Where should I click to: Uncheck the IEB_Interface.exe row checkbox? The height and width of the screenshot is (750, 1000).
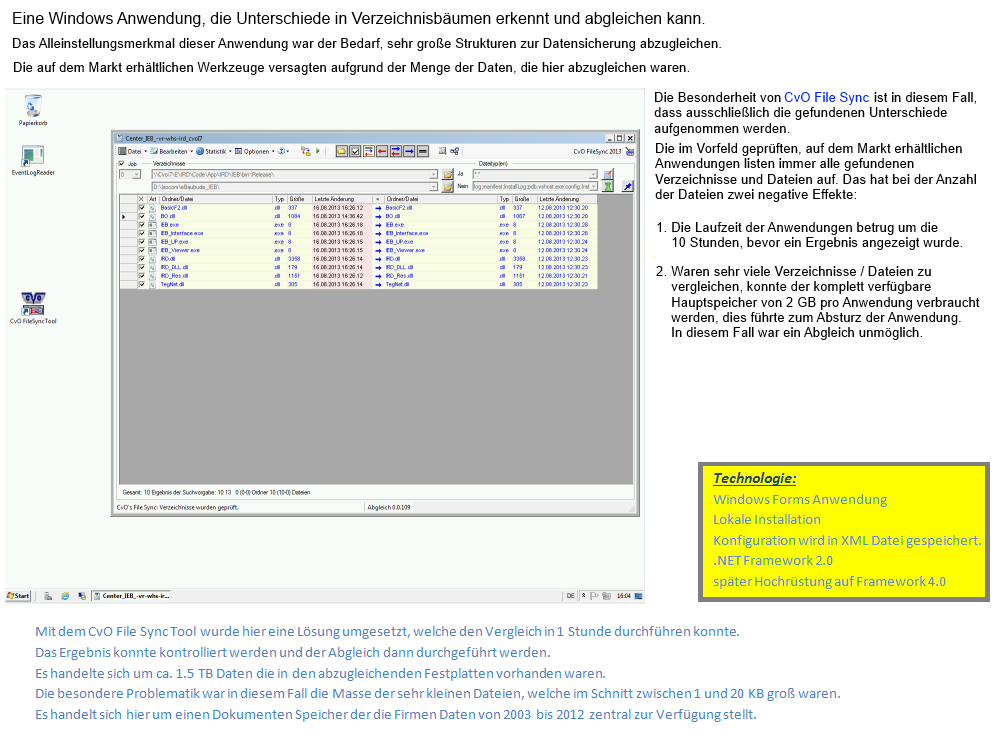pyautogui.click(x=142, y=233)
